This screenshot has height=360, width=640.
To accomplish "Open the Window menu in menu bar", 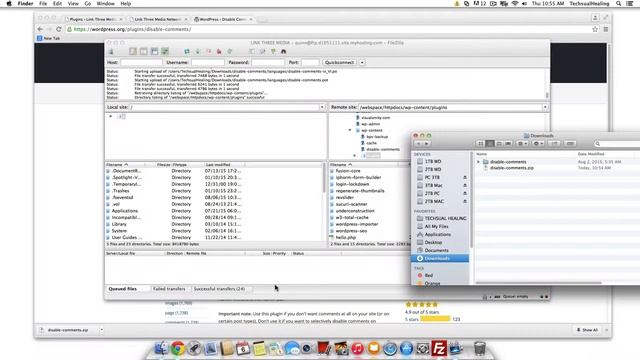I will pos(105,3).
